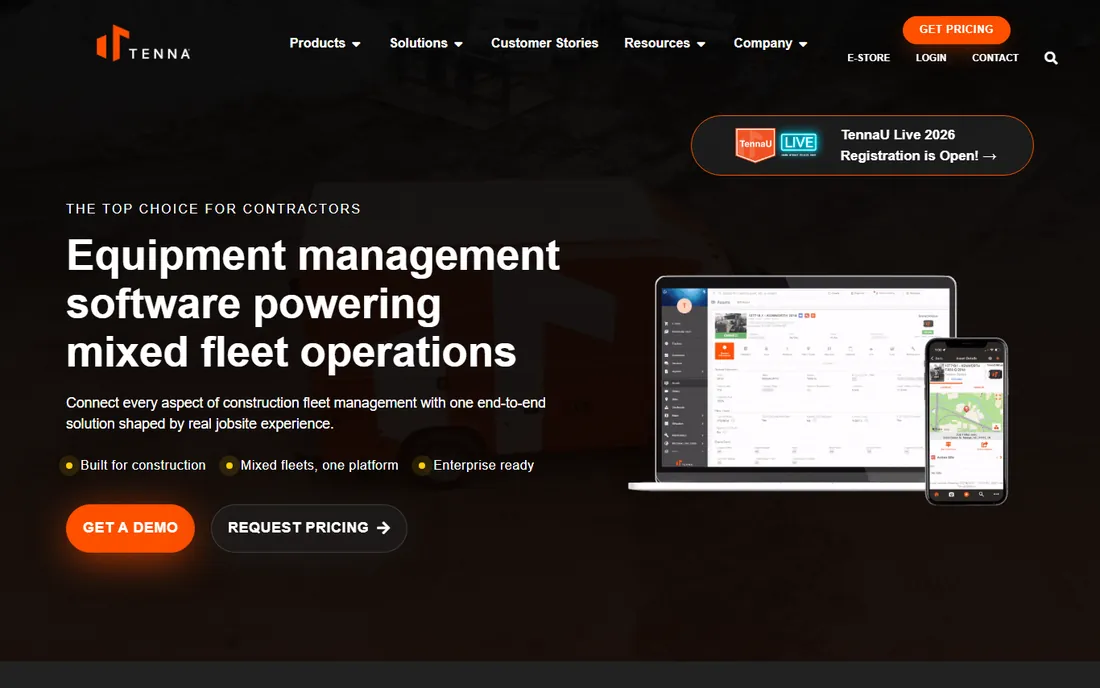Click the Tenna logo
This screenshot has height=688, width=1100.
tap(143, 43)
